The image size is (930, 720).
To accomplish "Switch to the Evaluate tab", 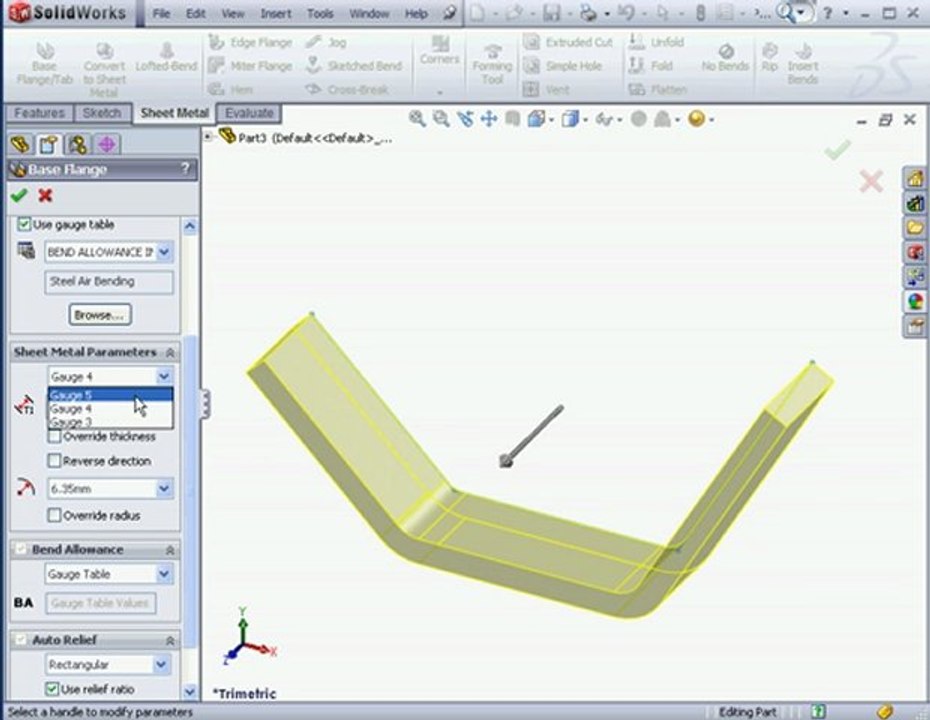I will 249,113.
